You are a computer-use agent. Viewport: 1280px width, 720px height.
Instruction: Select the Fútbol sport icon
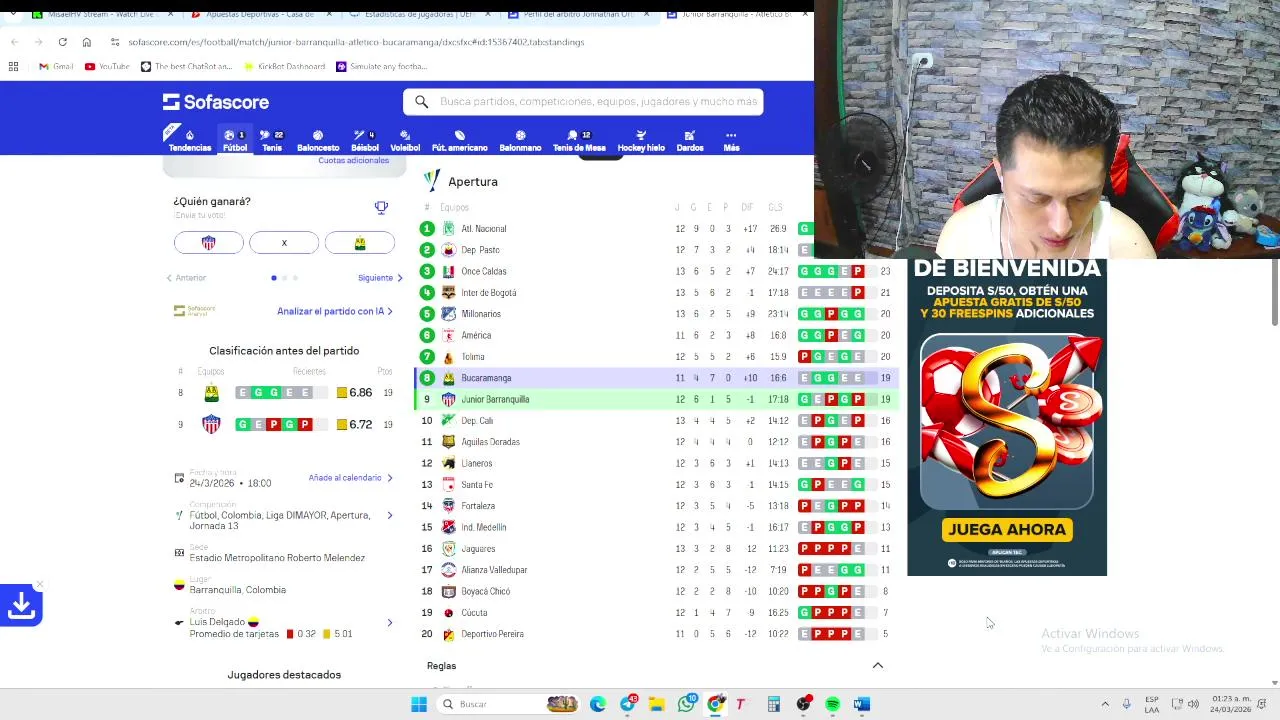[x=235, y=140]
